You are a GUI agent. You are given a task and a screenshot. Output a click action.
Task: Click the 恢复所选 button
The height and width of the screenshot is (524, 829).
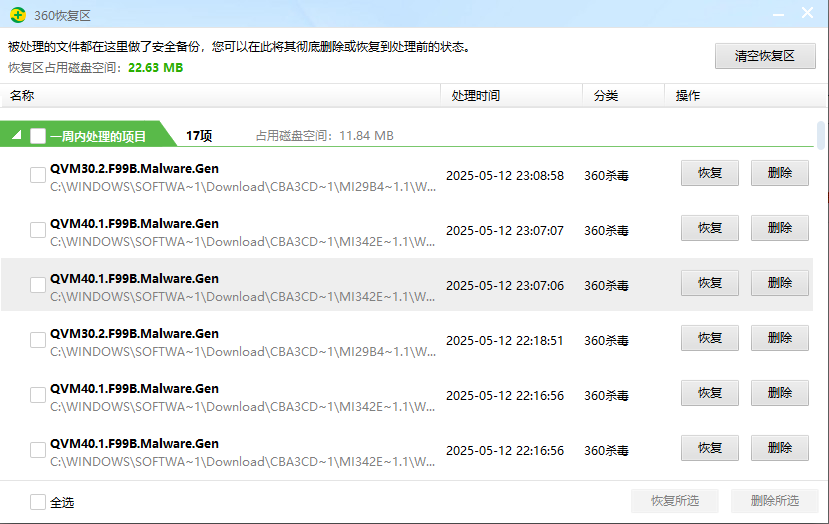pos(675,501)
